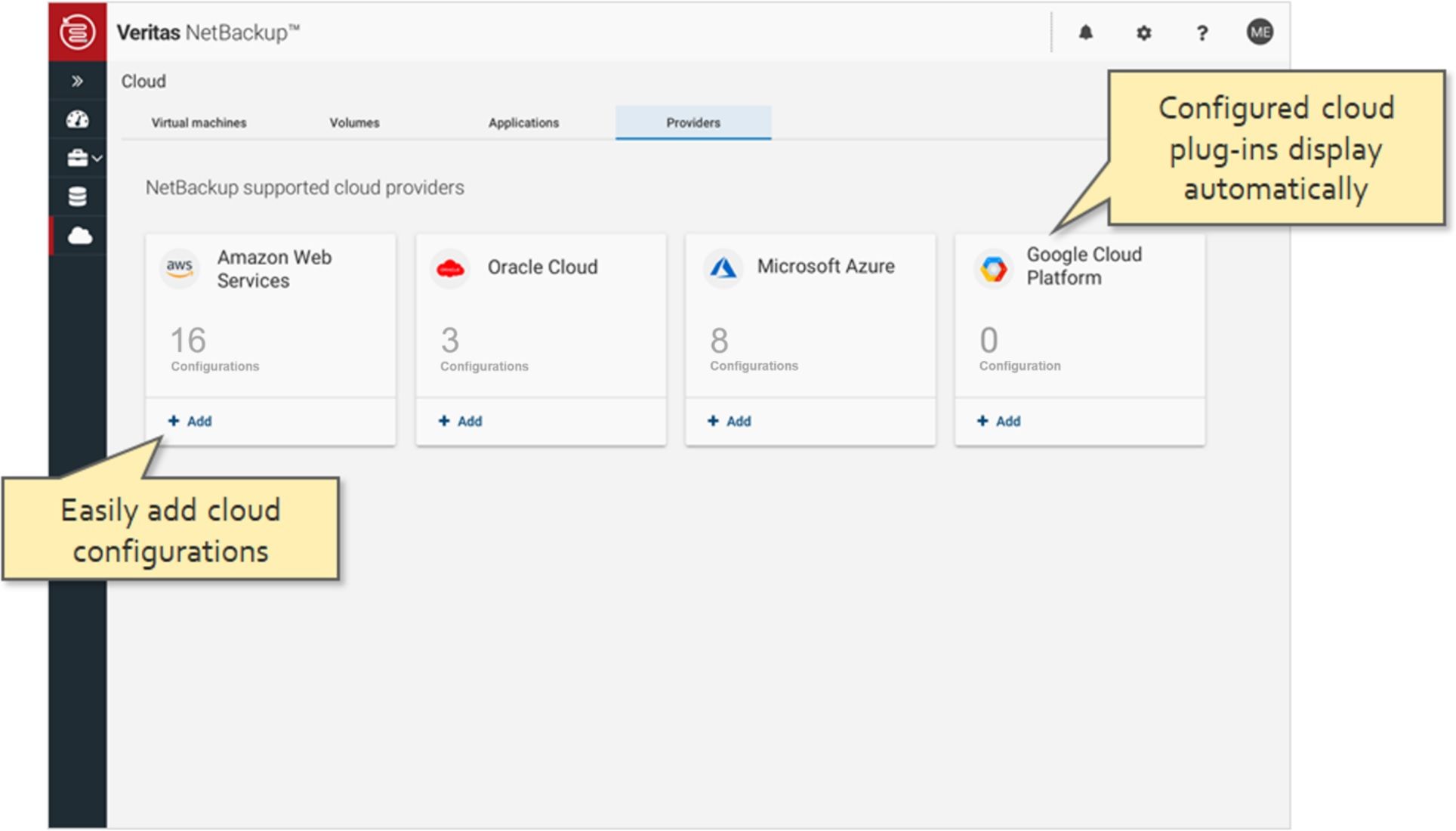
Task: Add a Google Cloud Platform configuration
Action: (999, 421)
